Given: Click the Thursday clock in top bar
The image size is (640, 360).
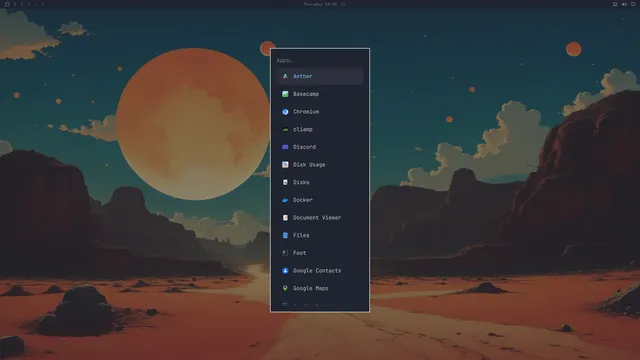Looking at the screenshot, I should click(320, 4).
